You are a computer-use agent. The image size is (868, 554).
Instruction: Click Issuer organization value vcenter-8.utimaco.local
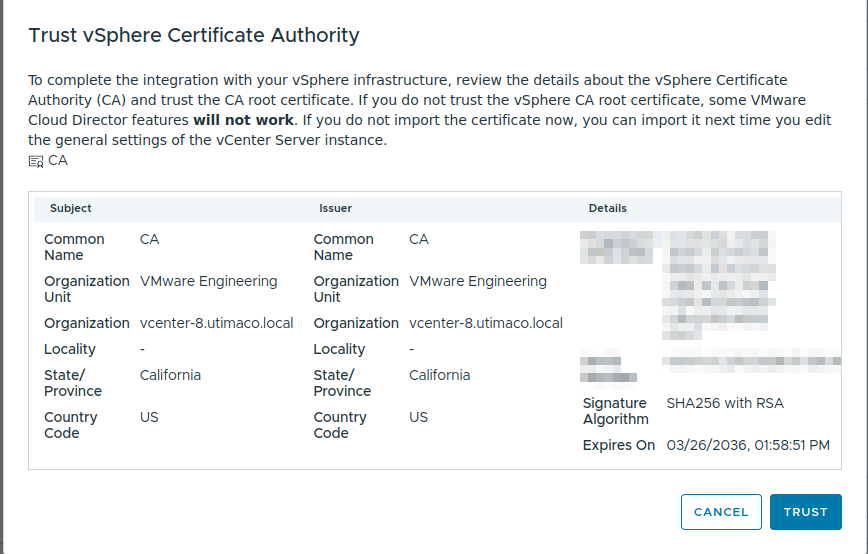[485, 323]
